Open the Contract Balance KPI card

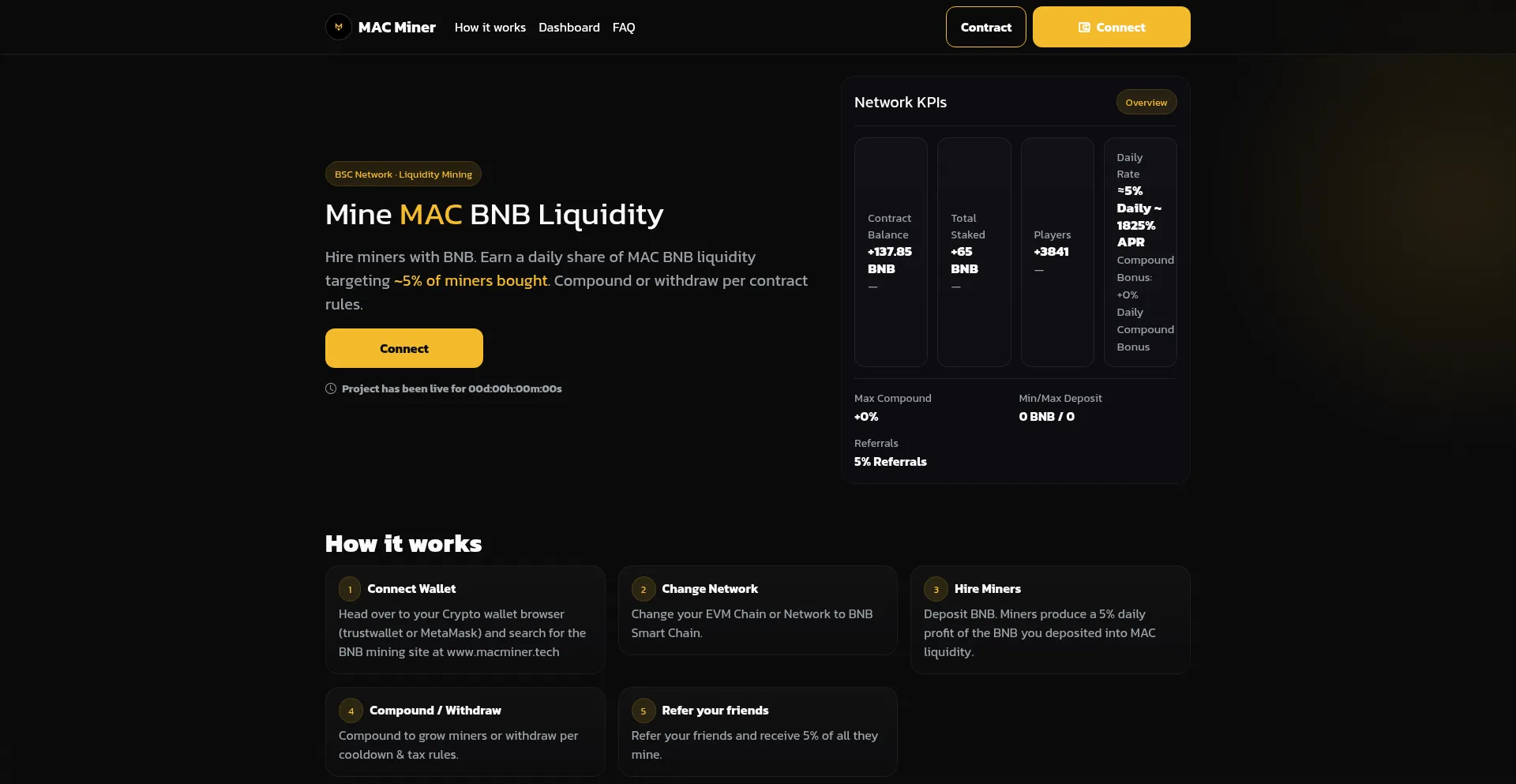click(891, 252)
